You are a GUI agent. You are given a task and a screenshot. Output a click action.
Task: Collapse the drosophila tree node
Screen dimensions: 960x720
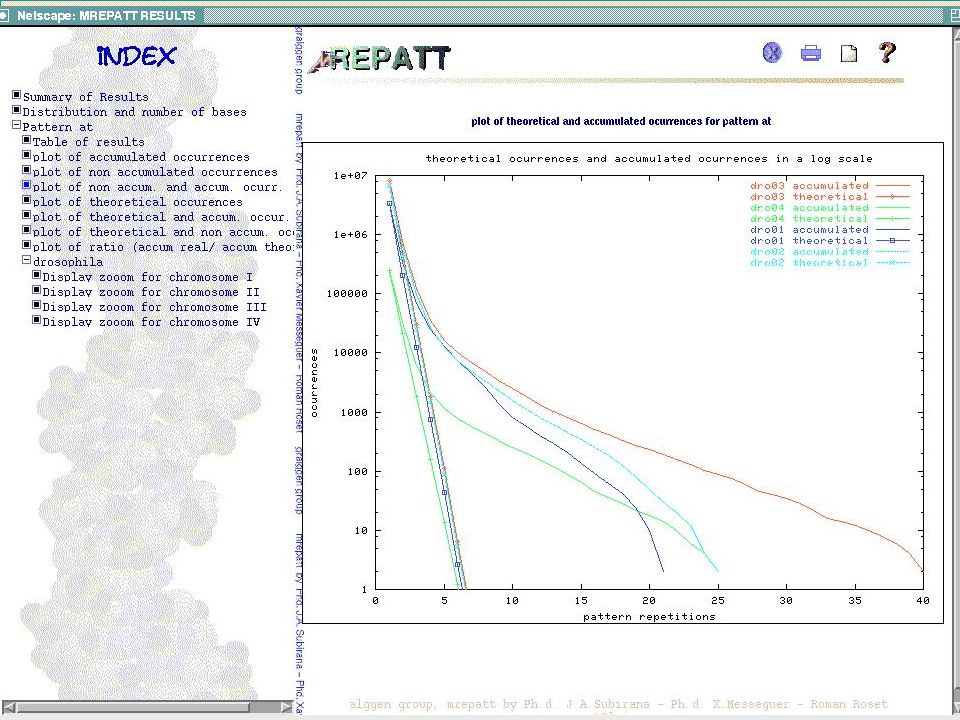26,260
